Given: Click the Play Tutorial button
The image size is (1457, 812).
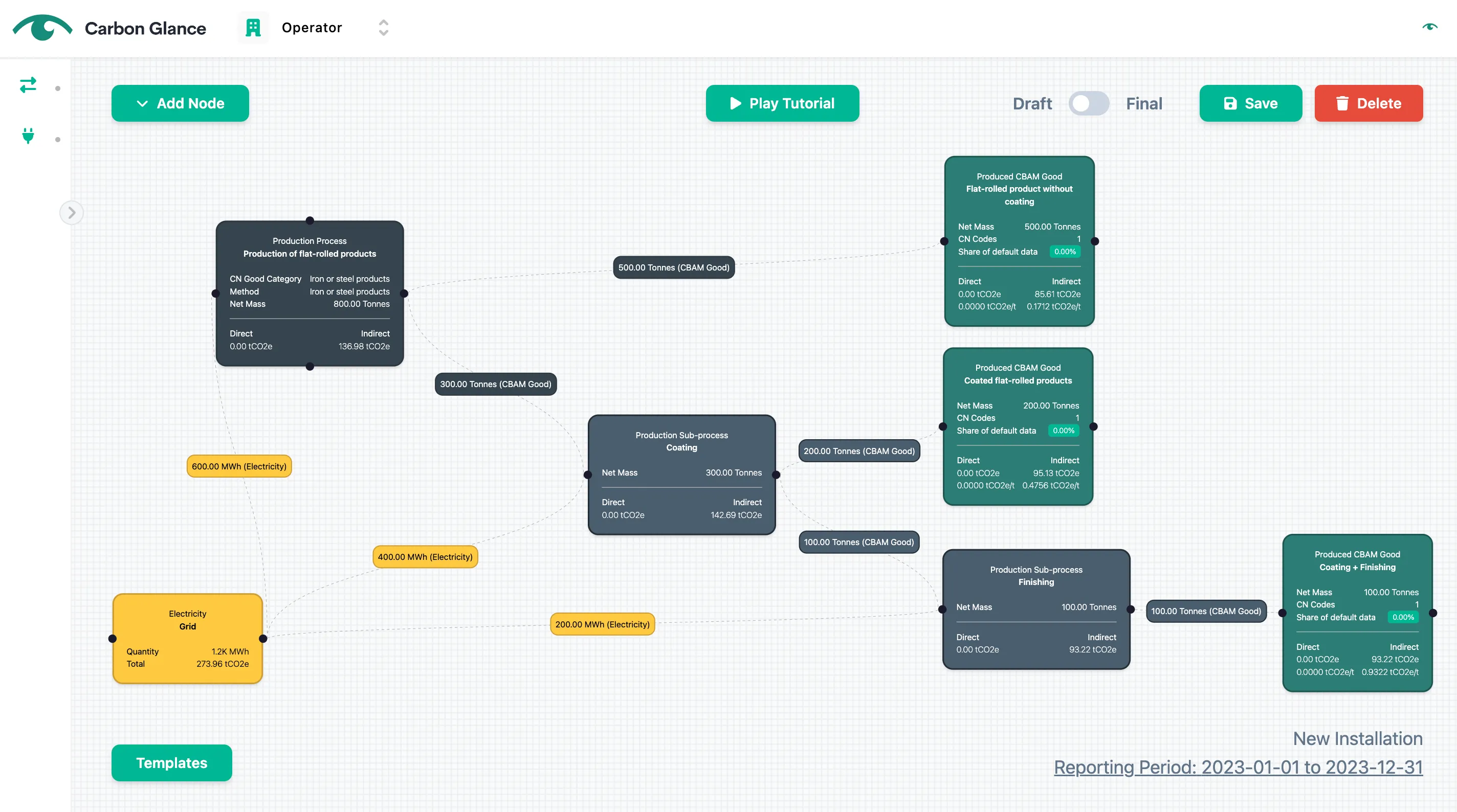Looking at the screenshot, I should pyautogui.click(x=782, y=103).
